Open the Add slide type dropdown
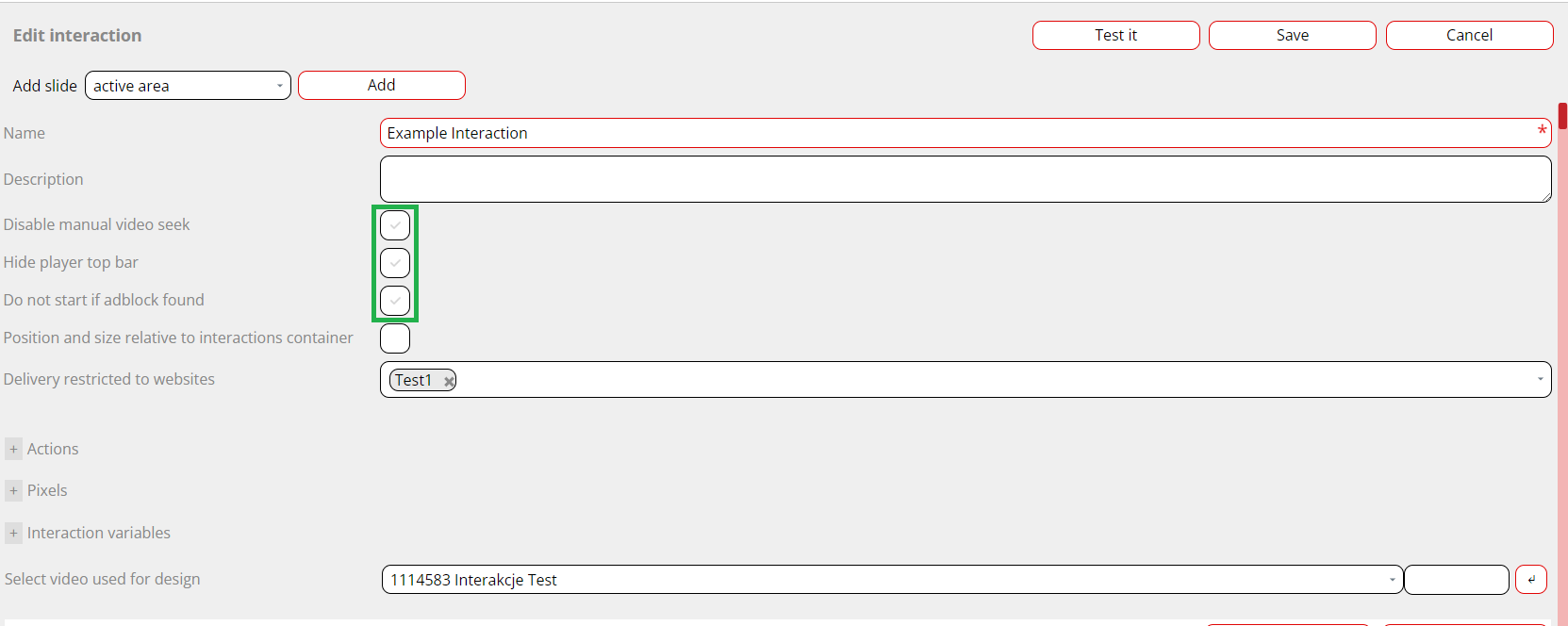The width and height of the screenshot is (1568, 626). [x=188, y=86]
